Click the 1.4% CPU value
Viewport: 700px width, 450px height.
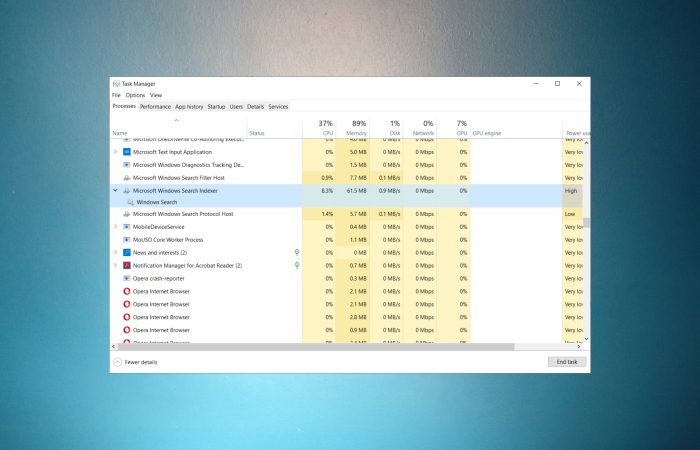(x=327, y=214)
